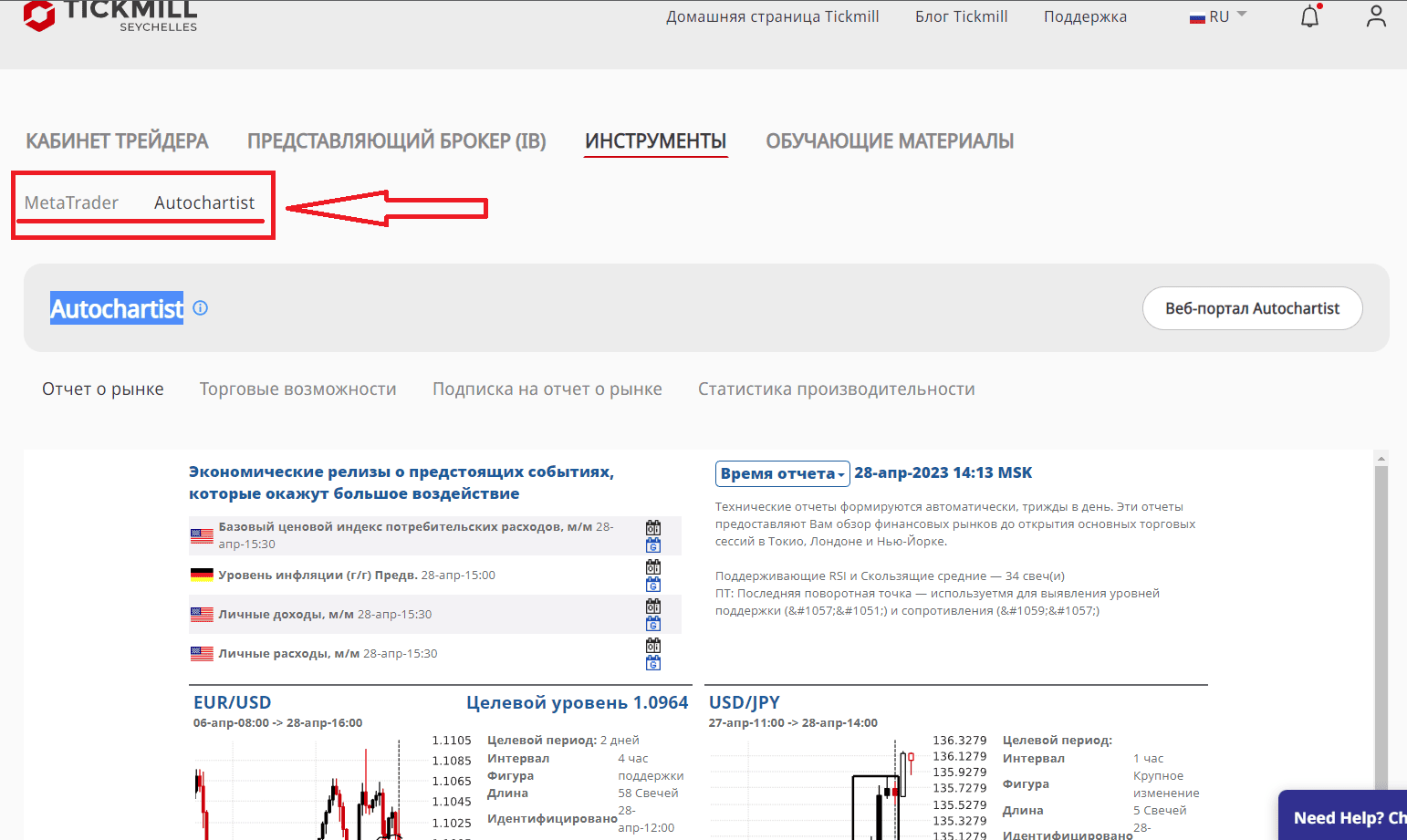Click the EUR/USD pair heading
The height and width of the screenshot is (840, 1407).
coord(233,702)
